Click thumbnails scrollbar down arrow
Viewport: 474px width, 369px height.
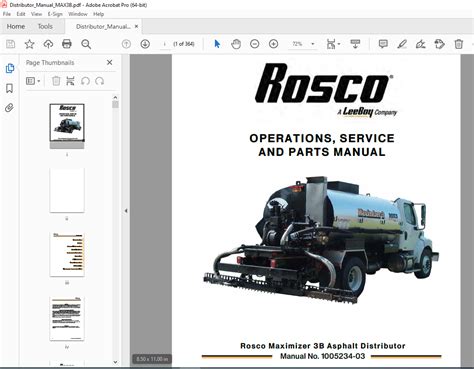point(115,362)
